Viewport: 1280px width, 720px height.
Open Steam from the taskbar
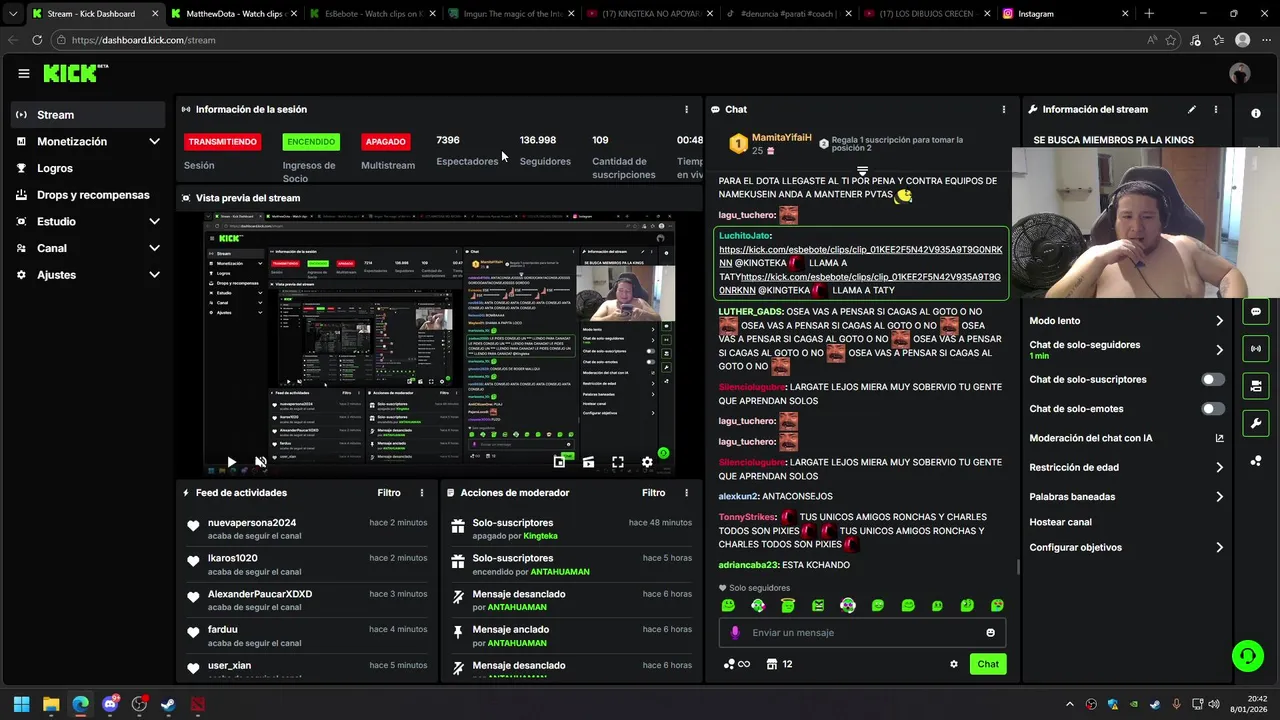[168, 704]
